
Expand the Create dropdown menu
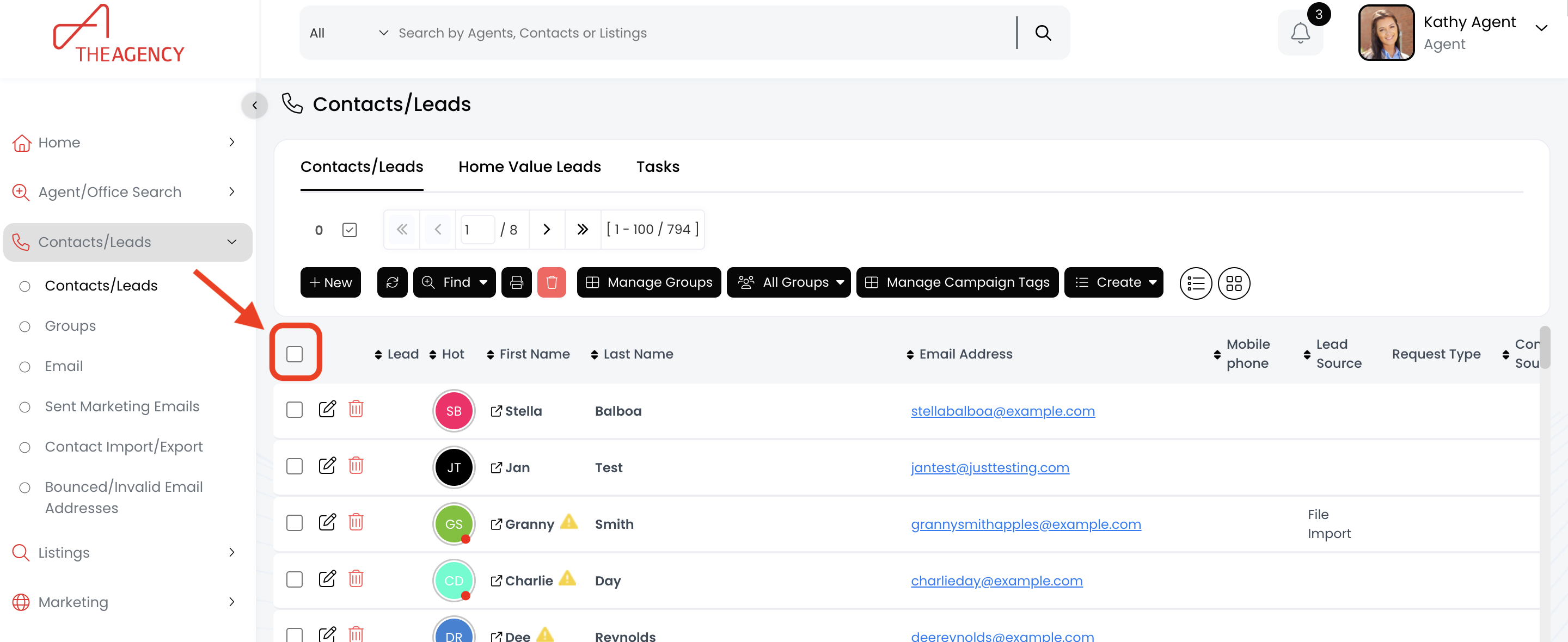(1113, 282)
